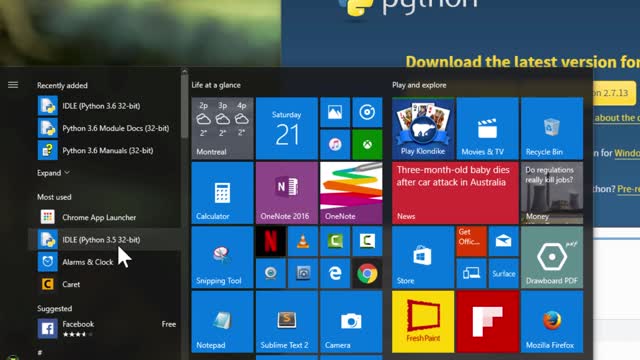Open the Caret app

[x=104, y=284]
